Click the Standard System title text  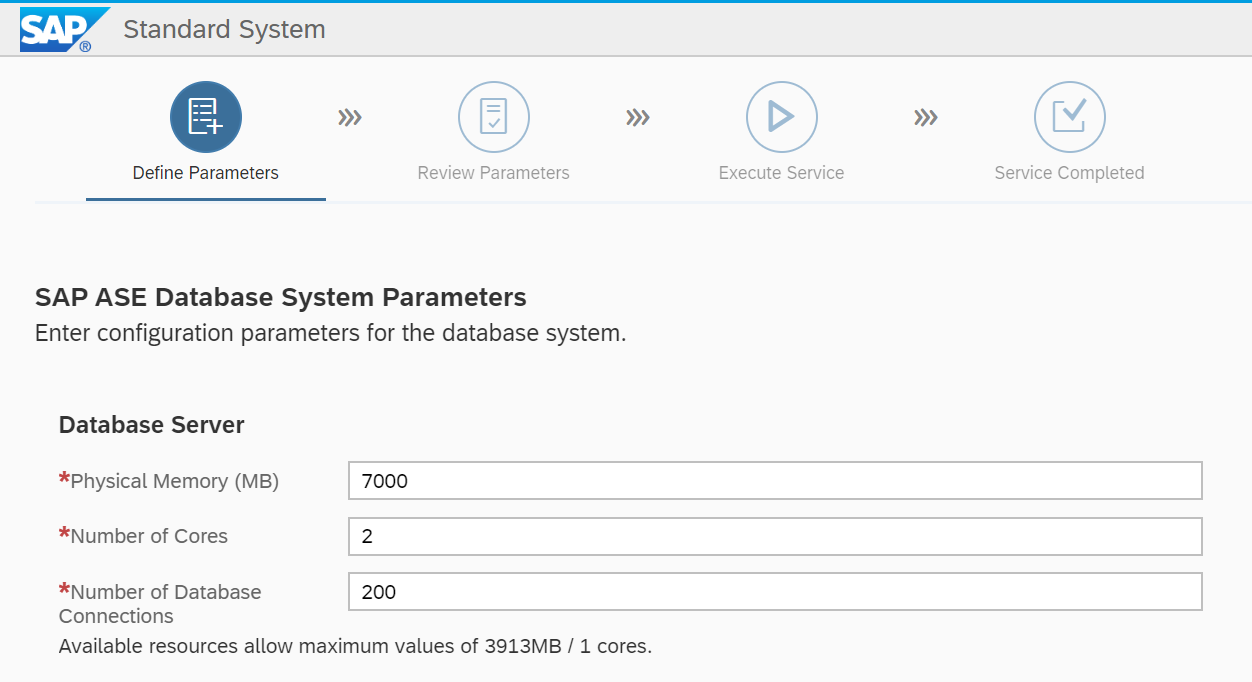click(225, 29)
